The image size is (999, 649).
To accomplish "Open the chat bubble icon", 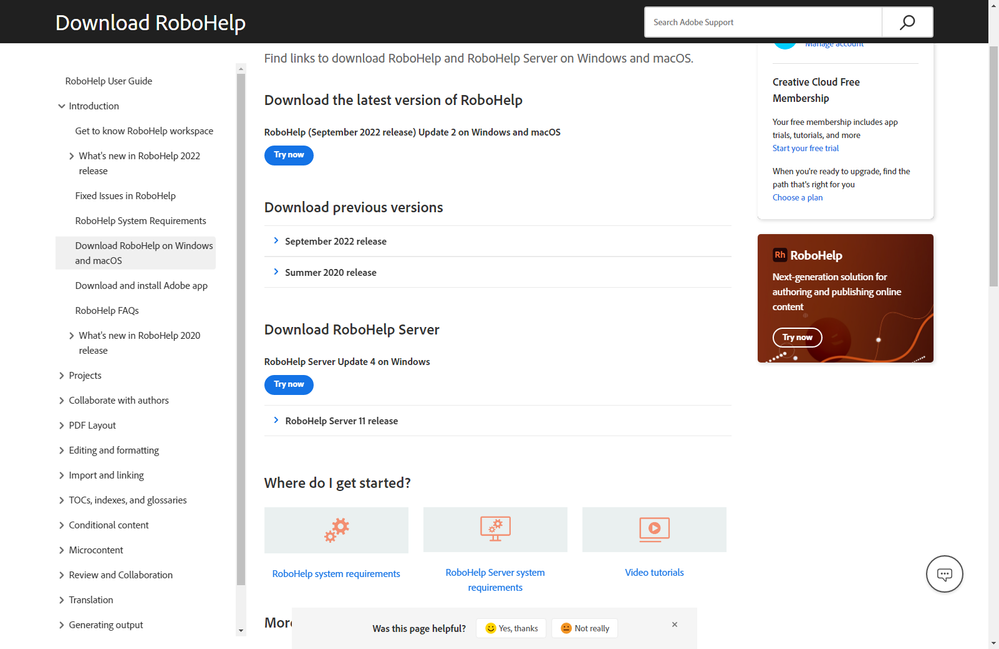I will (x=944, y=574).
